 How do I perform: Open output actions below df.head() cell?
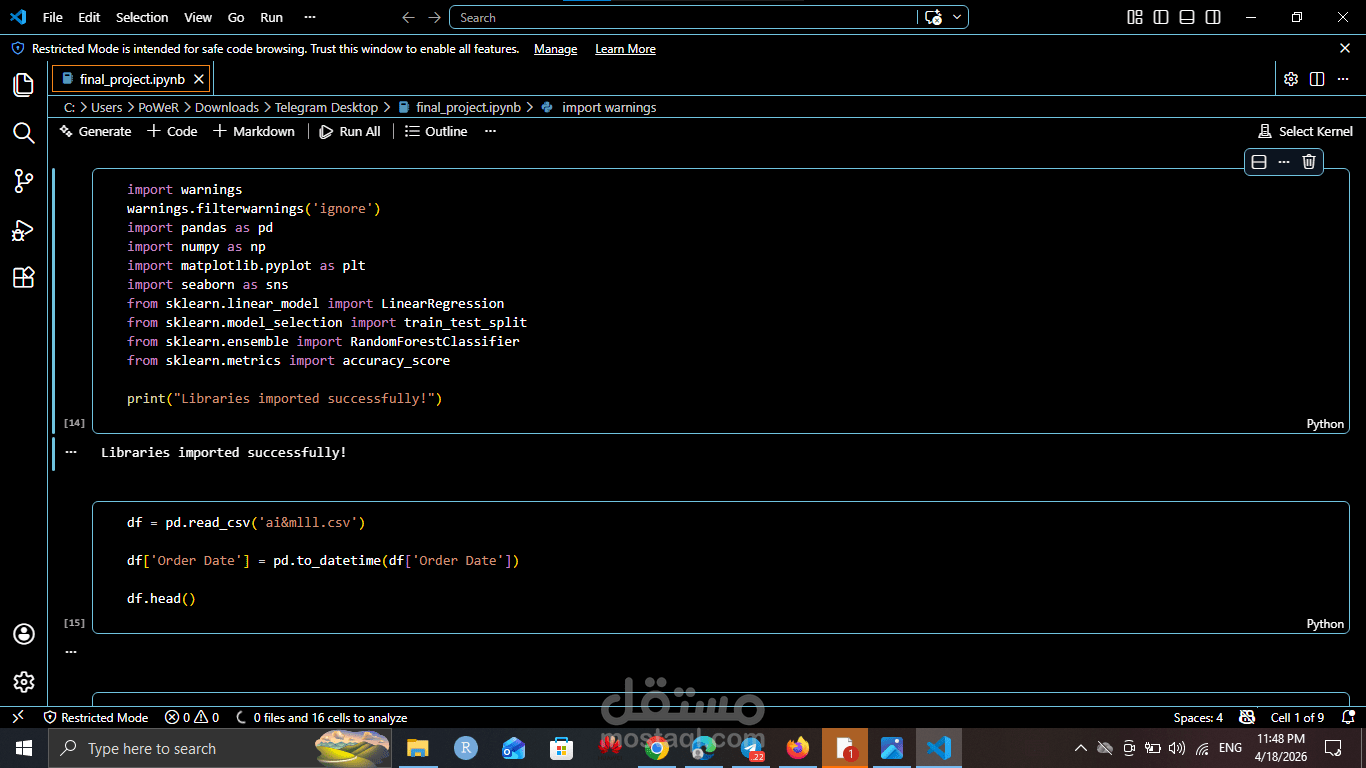pos(71,652)
